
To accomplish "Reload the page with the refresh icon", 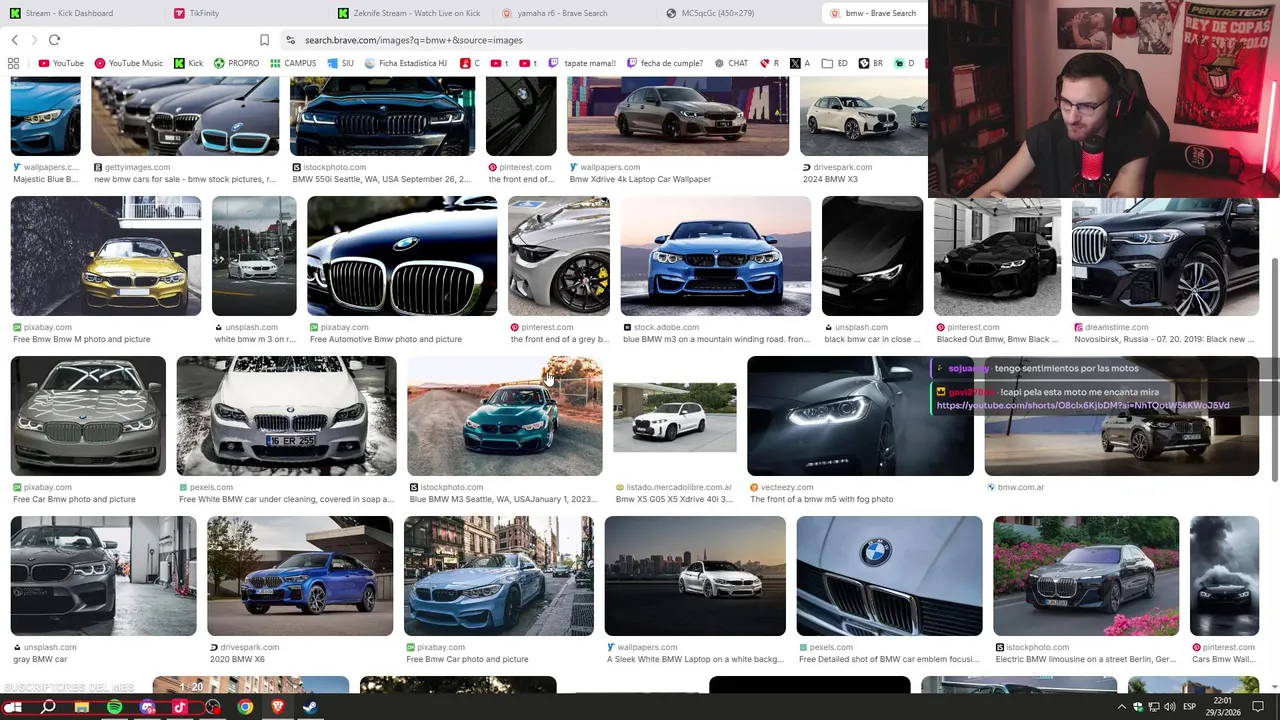I will click(54, 40).
